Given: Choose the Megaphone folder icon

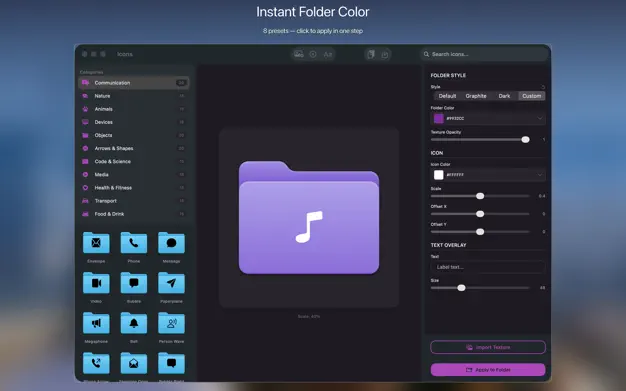Looking at the screenshot, I should (x=96, y=323).
